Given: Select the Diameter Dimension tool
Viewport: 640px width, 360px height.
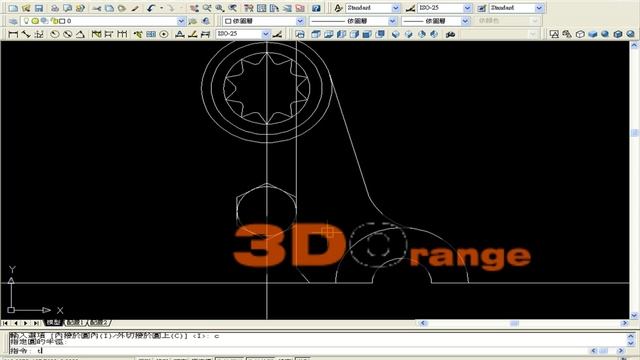Looking at the screenshot, I should [67, 34].
